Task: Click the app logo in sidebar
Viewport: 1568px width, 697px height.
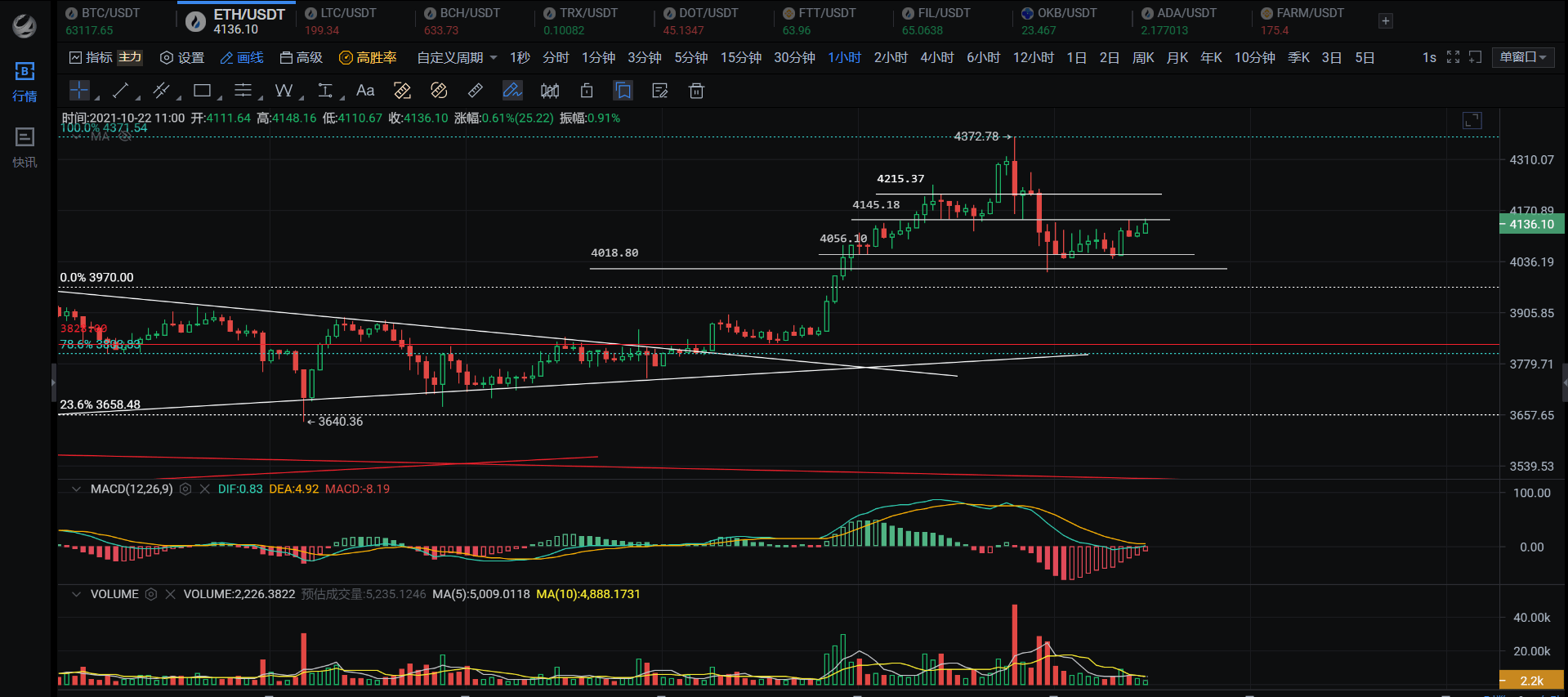Action: pos(25,26)
